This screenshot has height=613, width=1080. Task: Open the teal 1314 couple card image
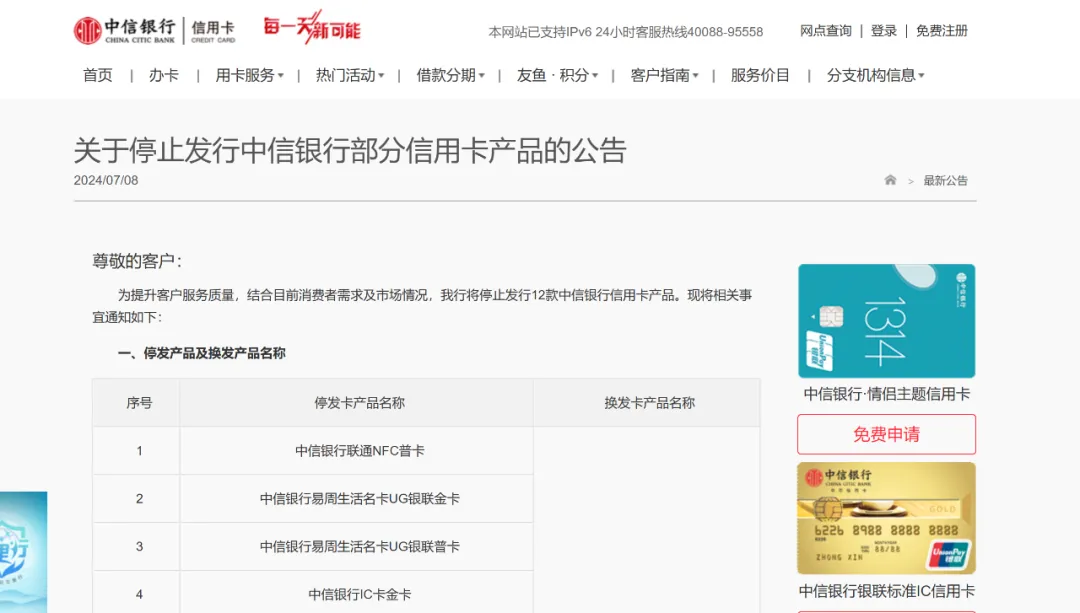point(886,321)
